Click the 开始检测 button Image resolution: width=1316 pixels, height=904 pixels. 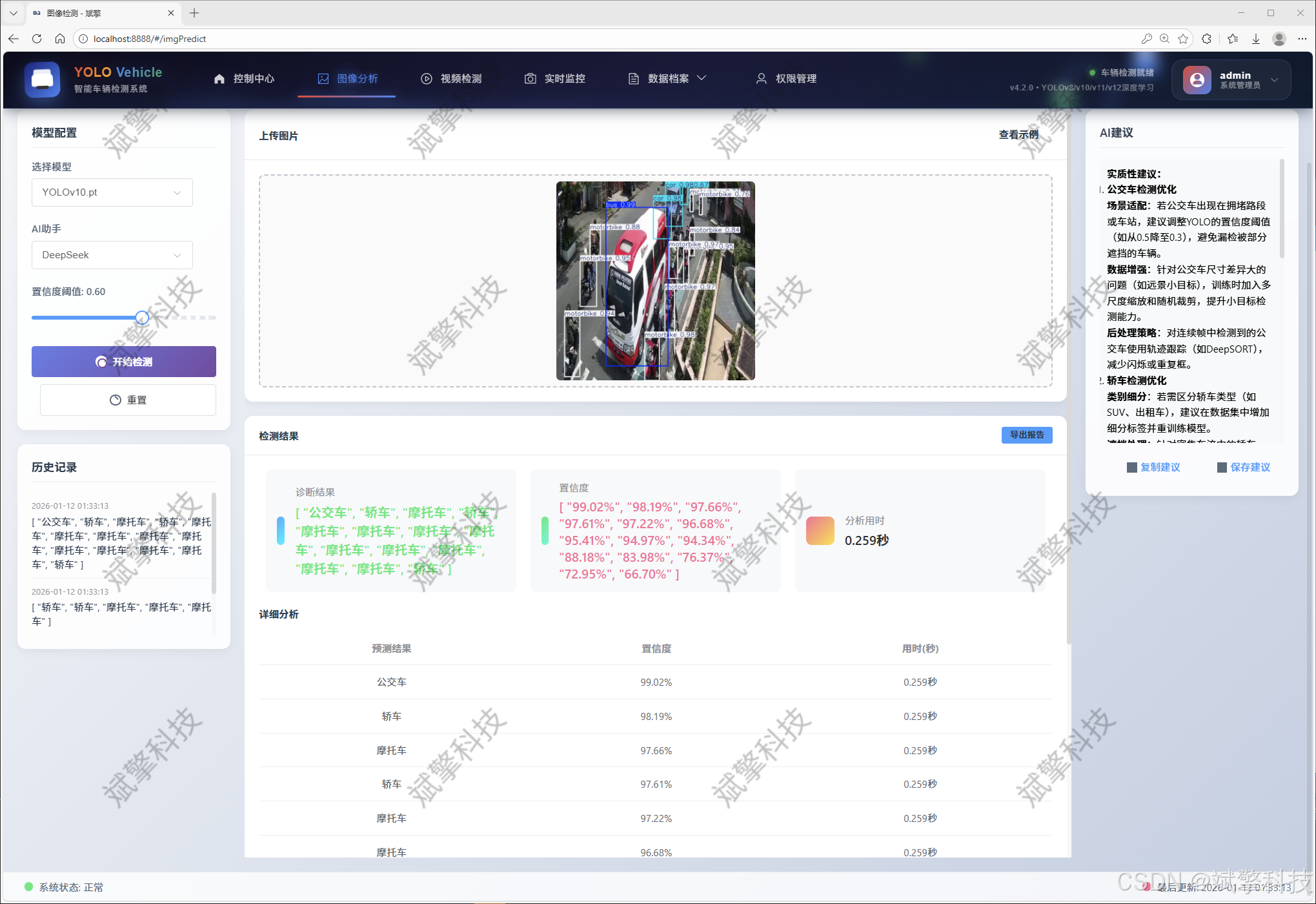click(124, 362)
